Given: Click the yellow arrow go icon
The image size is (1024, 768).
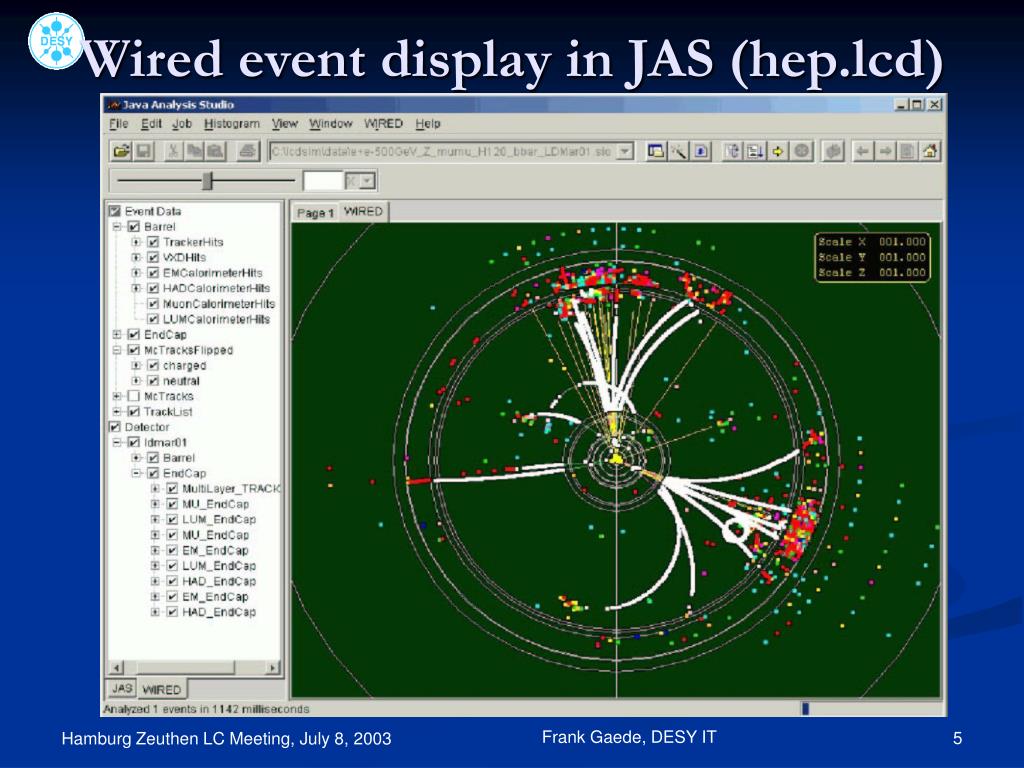Looking at the screenshot, I should (778, 152).
